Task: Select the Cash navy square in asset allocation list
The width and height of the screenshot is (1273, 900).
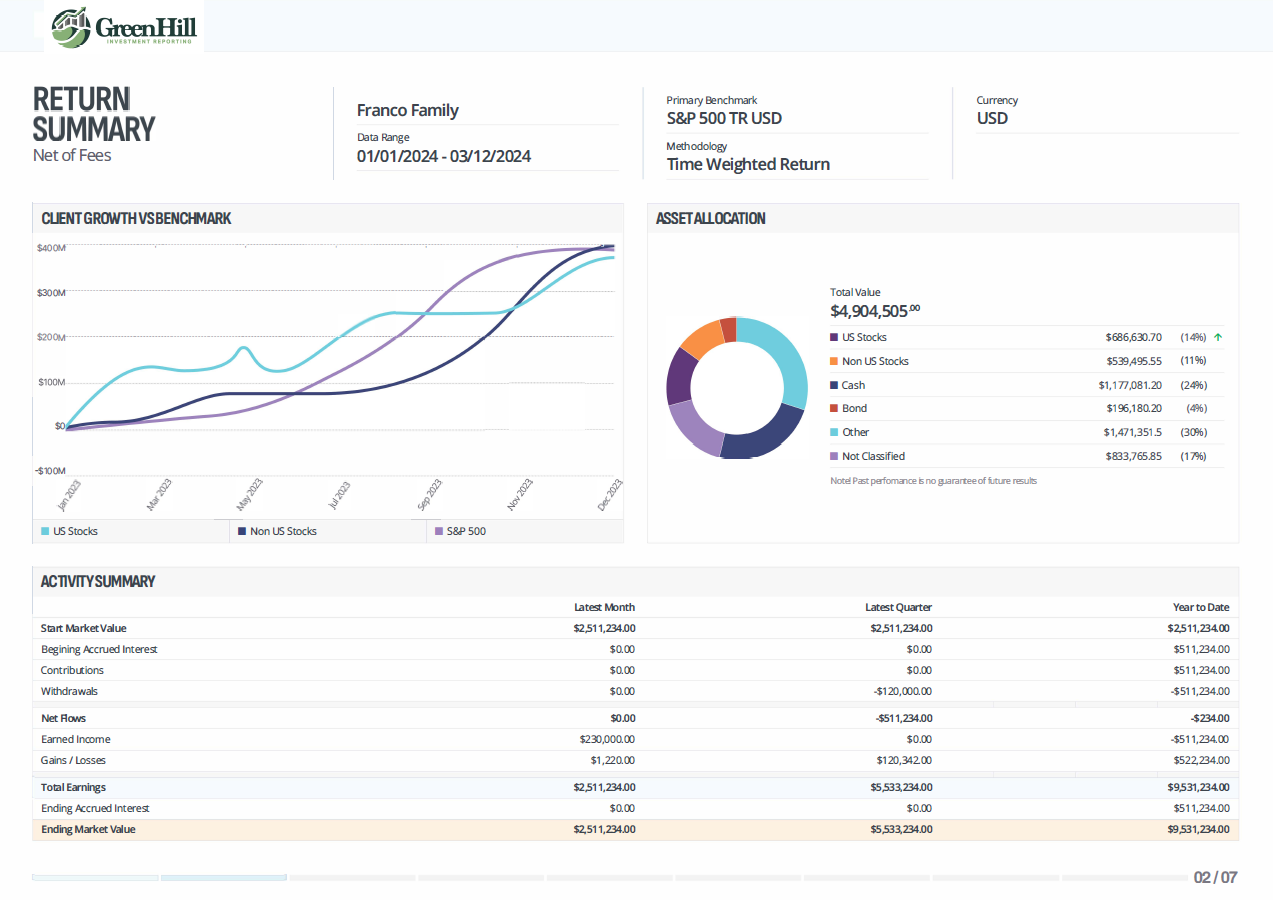Action: coord(834,385)
